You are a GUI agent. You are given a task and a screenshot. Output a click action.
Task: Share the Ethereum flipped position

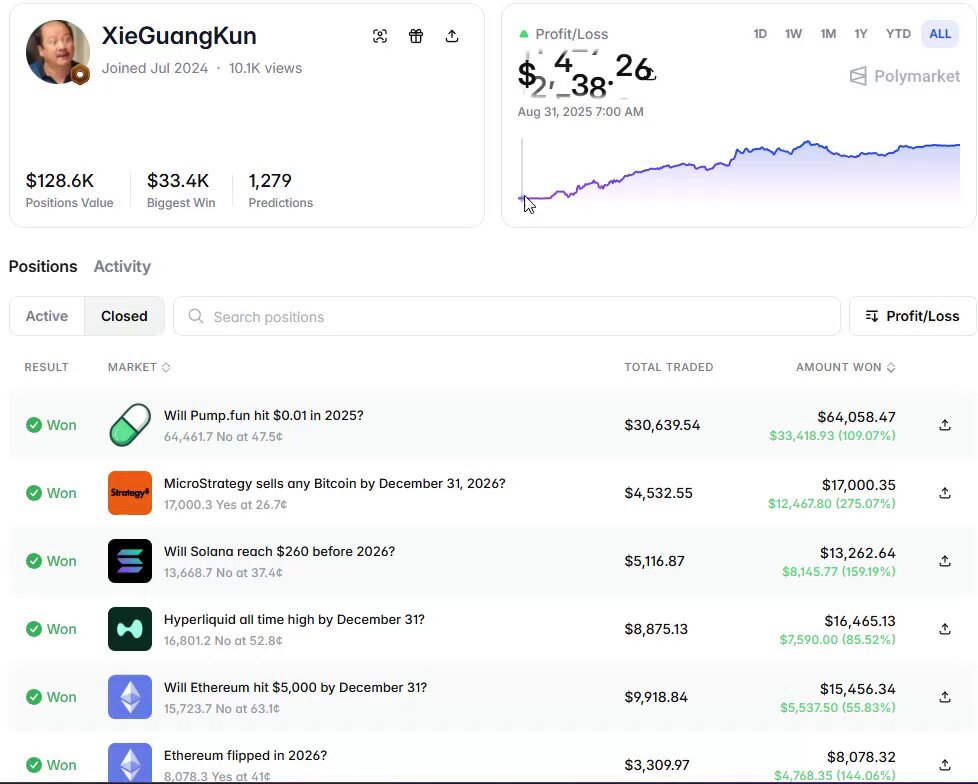click(x=945, y=765)
